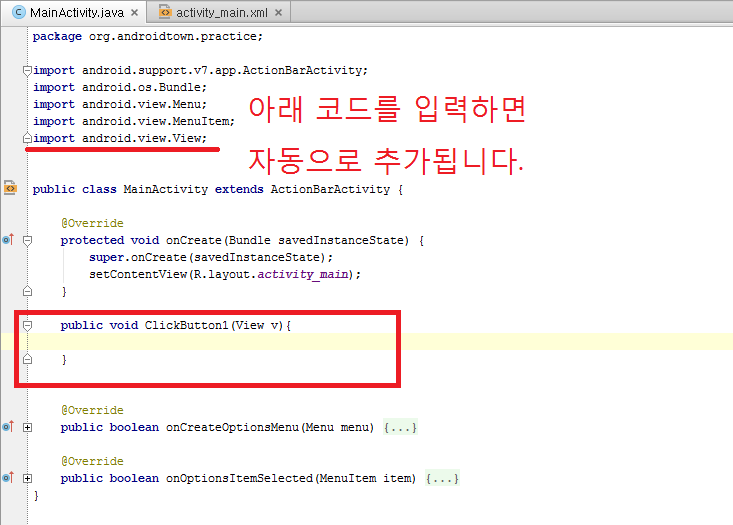The image size is (733, 525).
Task: Click the related XML file gutter icon by class declaration
Action: tap(10, 188)
